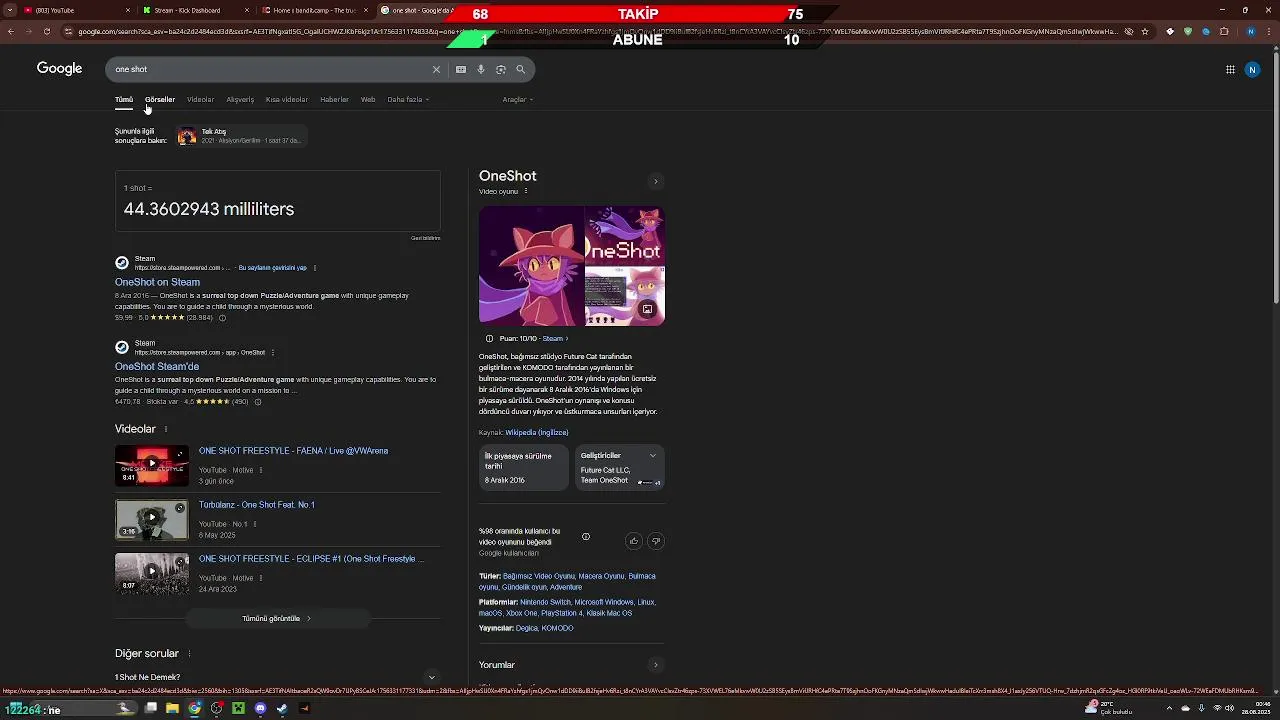Open ONE SHOT FREESTYLE - FAENA video
Screen dimensions: 1280x720
pyautogui.click(x=293, y=451)
